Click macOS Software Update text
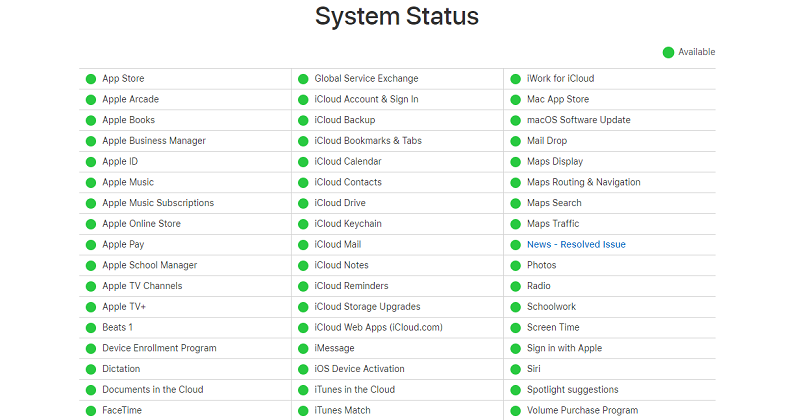Screen dimensions: 800x420 pyautogui.click(x=579, y=119)
